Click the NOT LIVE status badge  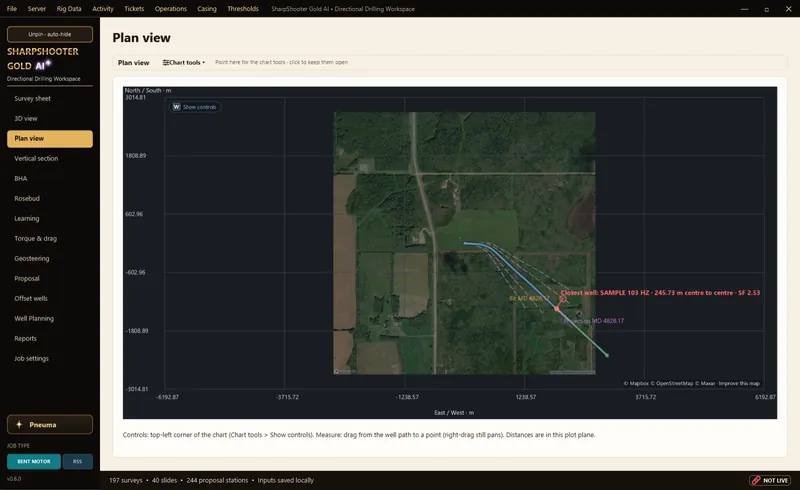[770, 480]
